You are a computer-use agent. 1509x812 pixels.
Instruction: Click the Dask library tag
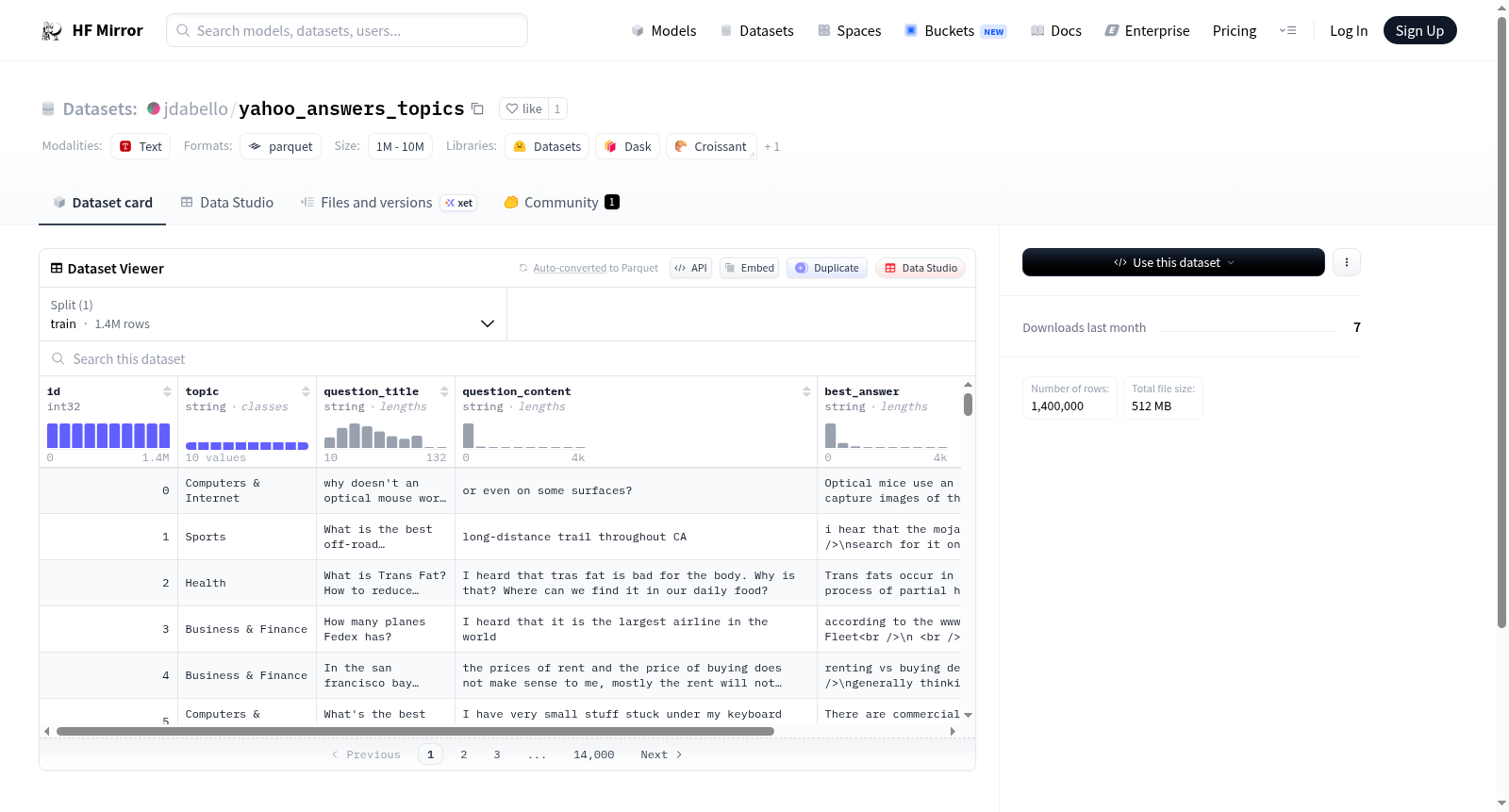(627, 146)
